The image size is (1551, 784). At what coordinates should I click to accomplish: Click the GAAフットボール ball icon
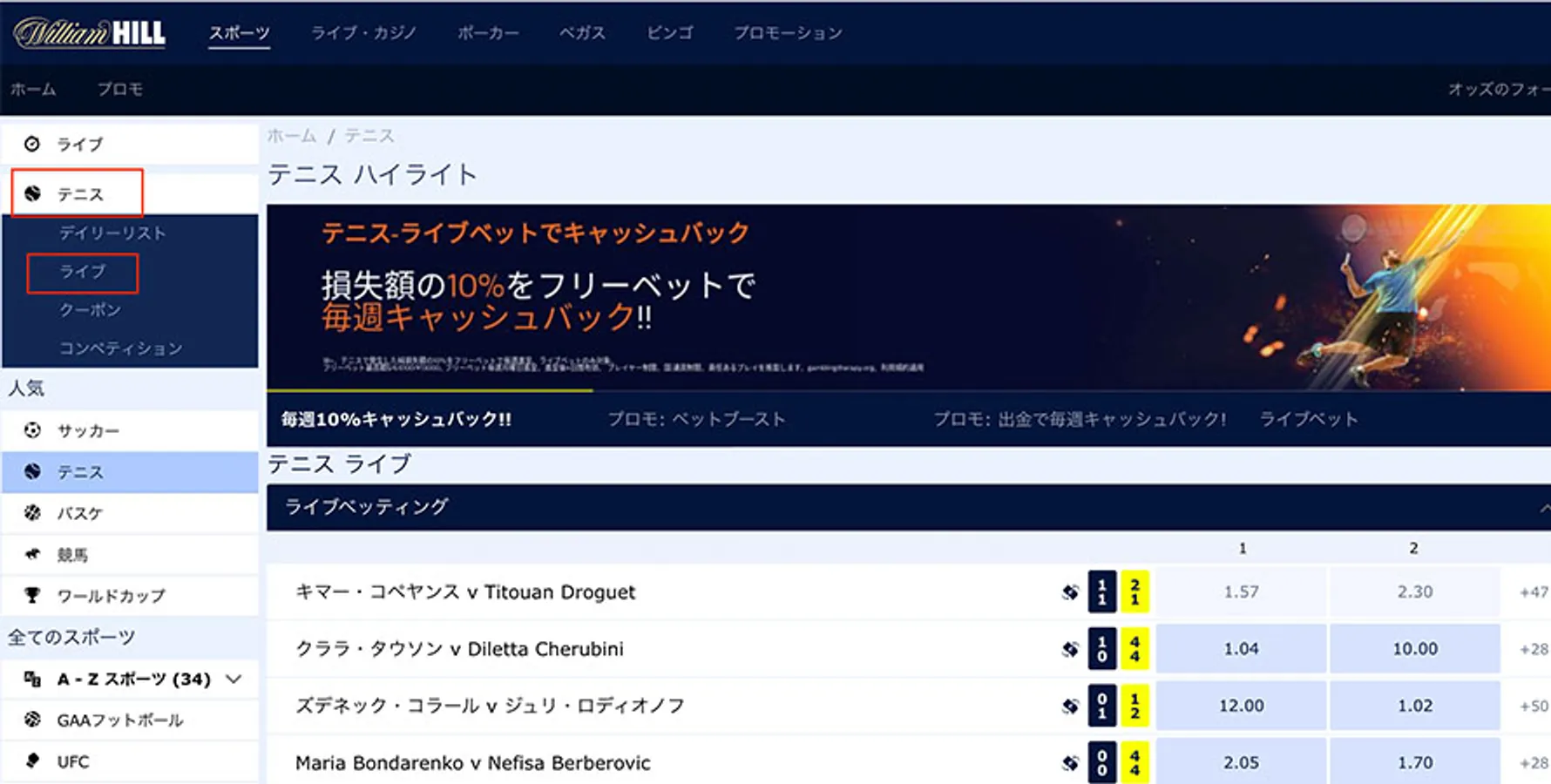pos(32,720)
